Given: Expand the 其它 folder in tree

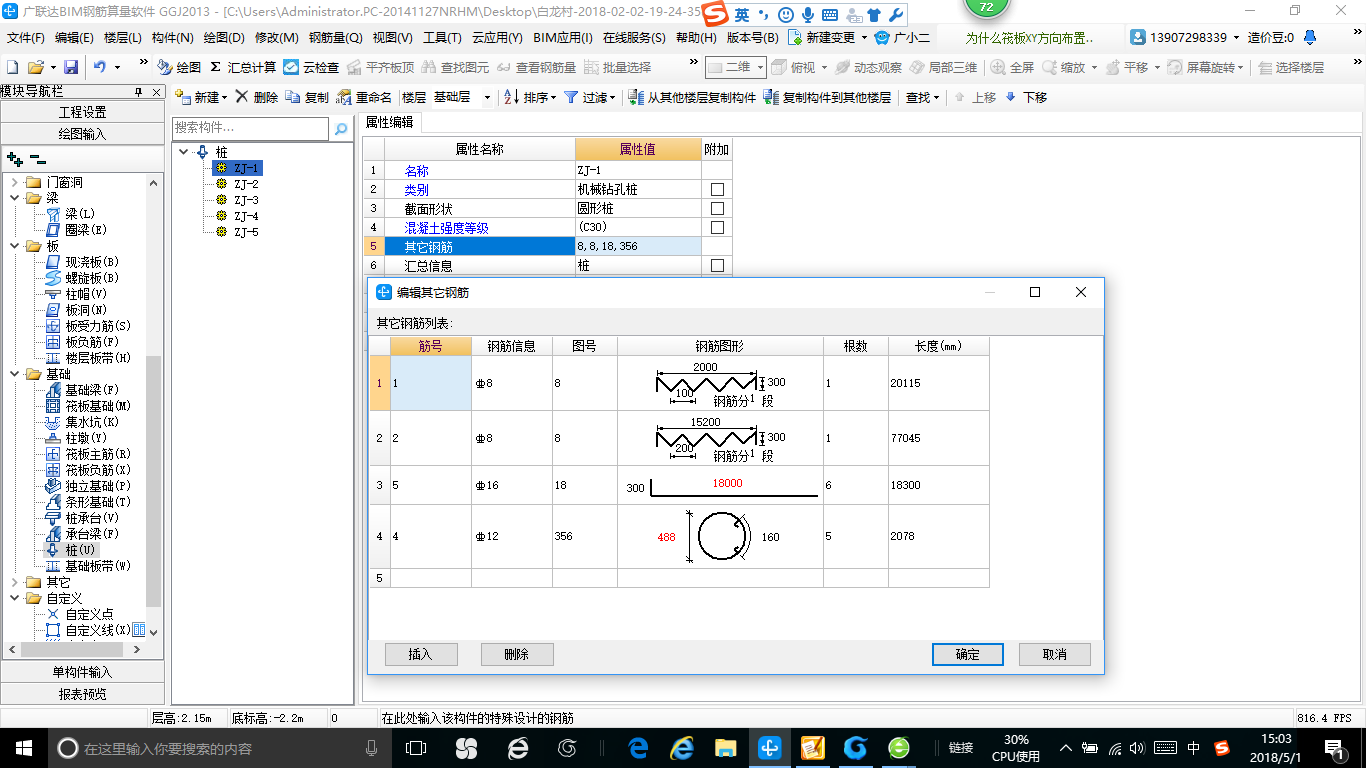Looking at the screenshot, I should click(x=15, y=582).
